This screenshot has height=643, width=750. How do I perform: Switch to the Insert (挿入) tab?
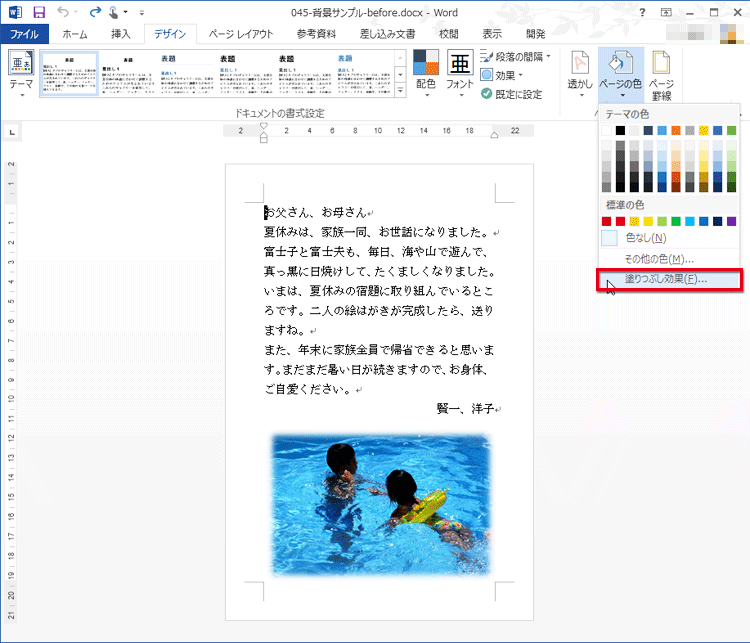(x=121, y=34)
